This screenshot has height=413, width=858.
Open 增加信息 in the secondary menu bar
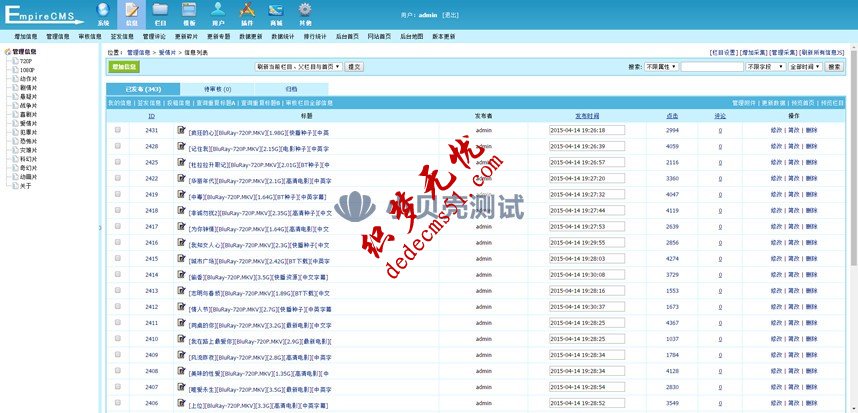[26, 37]
